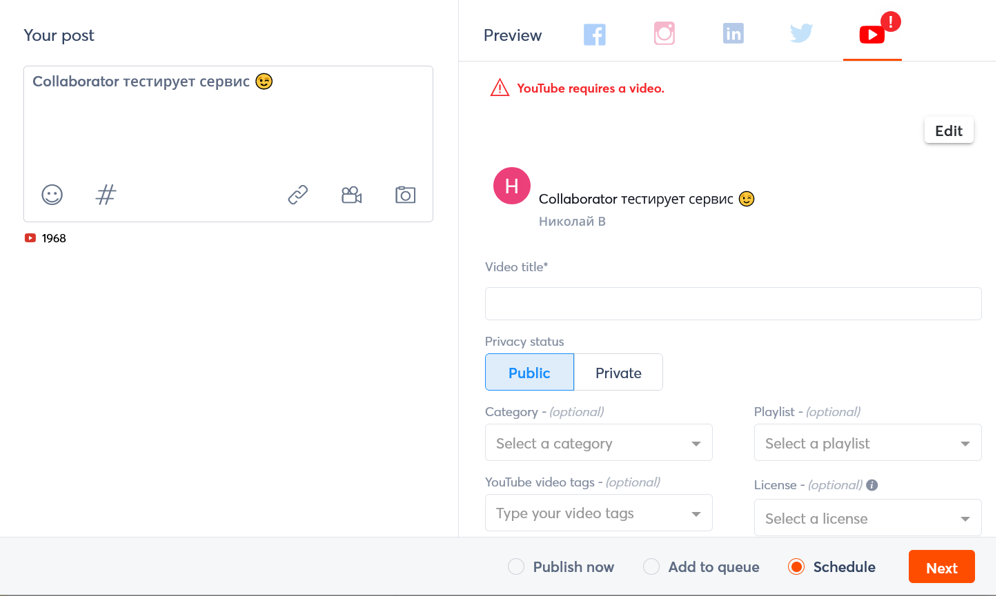This screenshot has width=996, height=596.
Task: Add a video with the video camera icon
Action: coord(351,195)
